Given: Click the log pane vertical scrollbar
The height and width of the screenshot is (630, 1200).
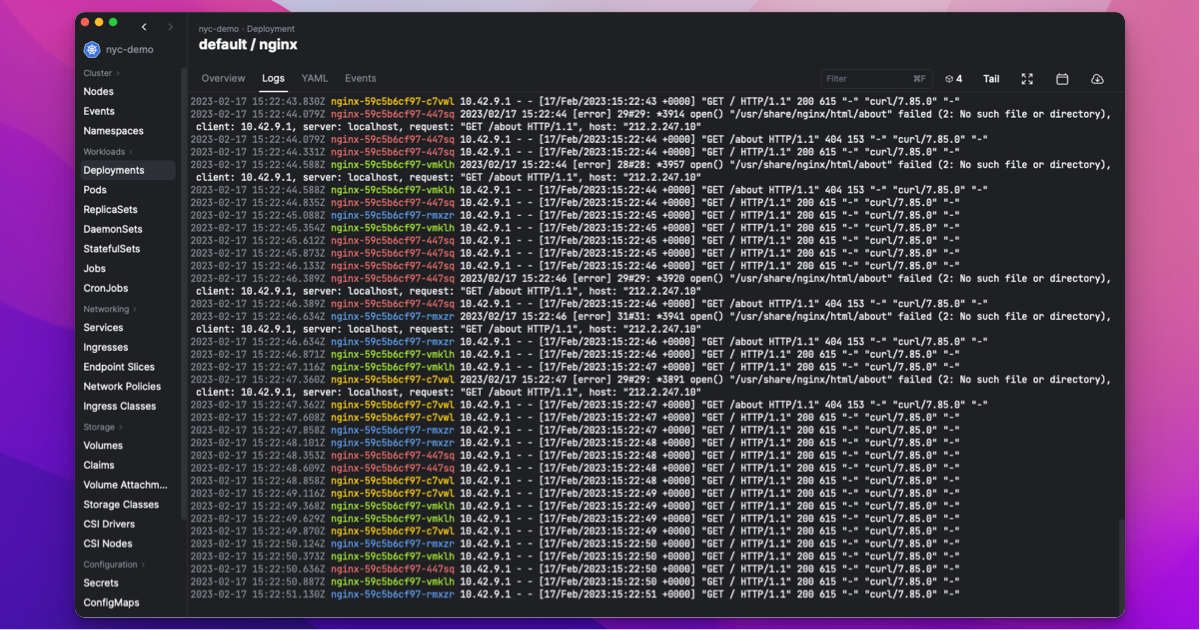Looking at the screenshot, I should point(1120,560).
